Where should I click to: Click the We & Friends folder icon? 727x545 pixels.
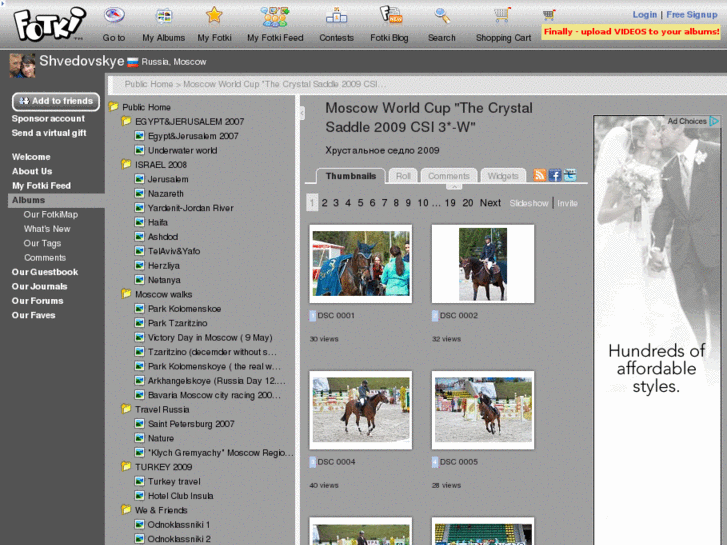tap(126, 509)
